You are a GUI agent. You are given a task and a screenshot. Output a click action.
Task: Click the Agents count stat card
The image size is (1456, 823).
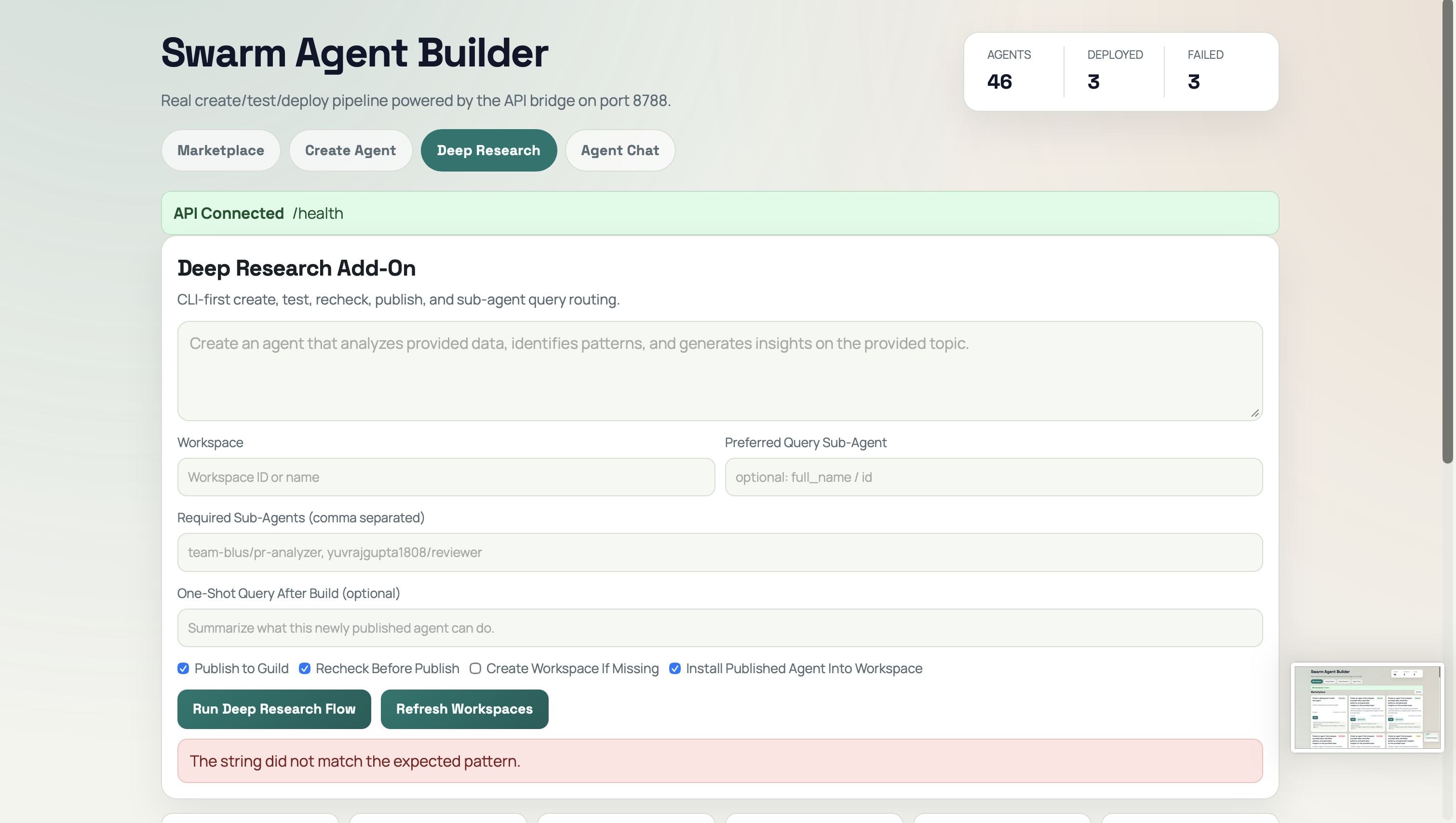click(1012, 71)
